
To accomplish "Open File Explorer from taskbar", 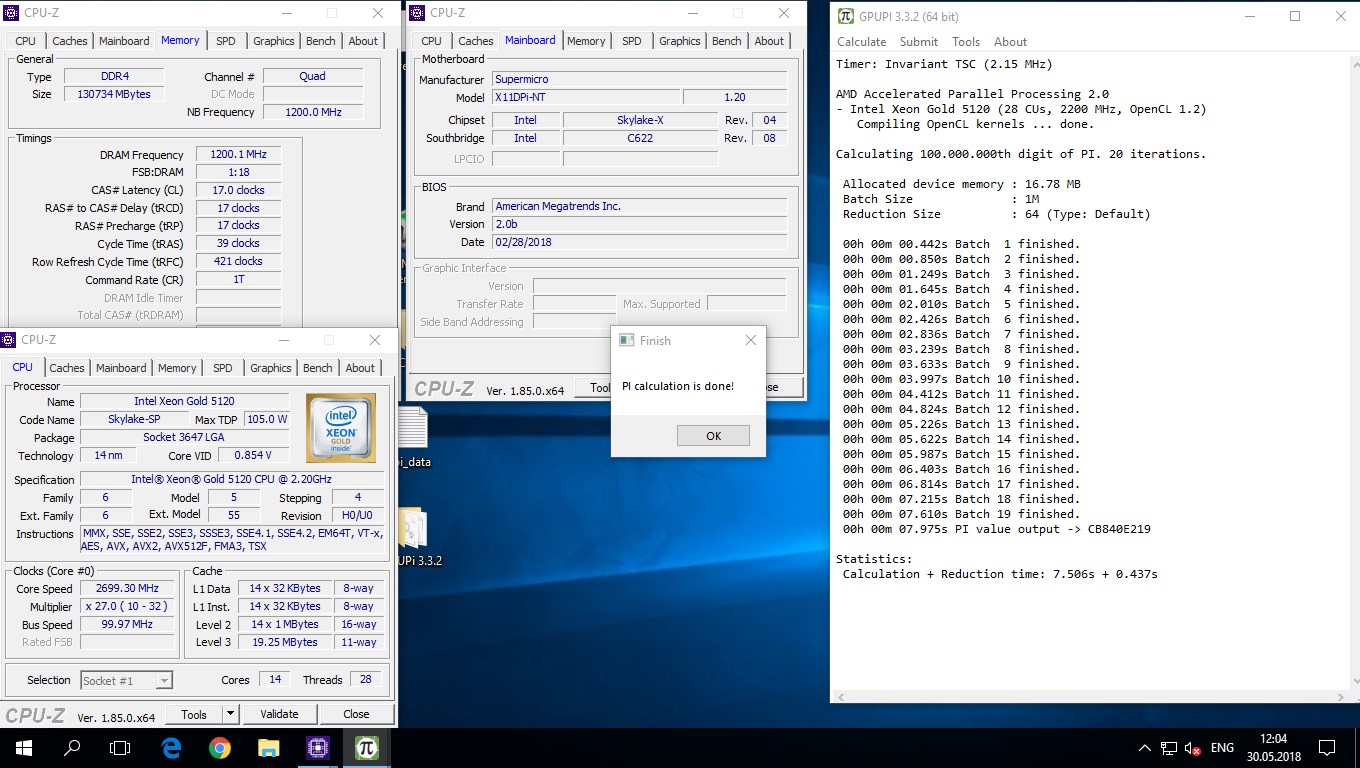I will pyautogui.click(x=268, y=747).
